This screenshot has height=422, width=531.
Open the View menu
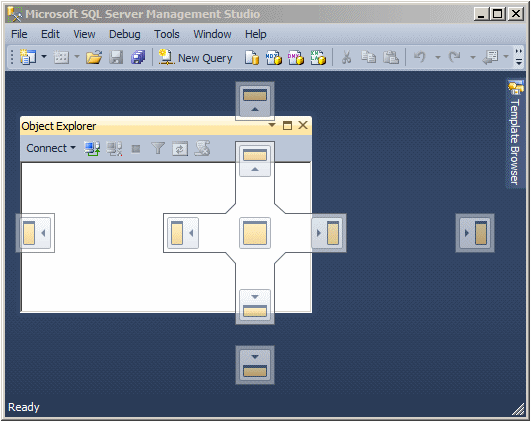(84, 34)
